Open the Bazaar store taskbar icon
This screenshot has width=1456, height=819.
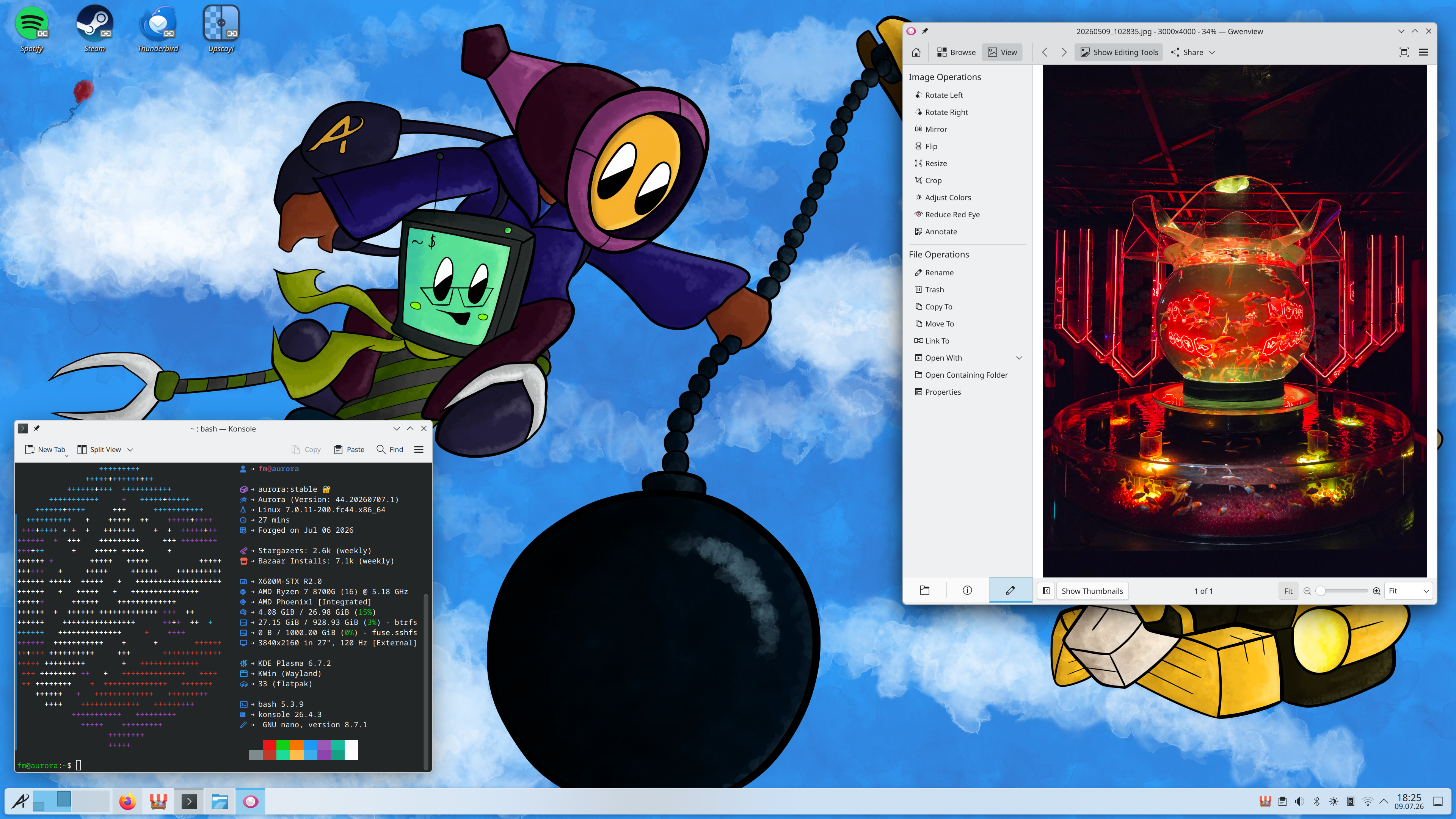[x=158, y=801]
